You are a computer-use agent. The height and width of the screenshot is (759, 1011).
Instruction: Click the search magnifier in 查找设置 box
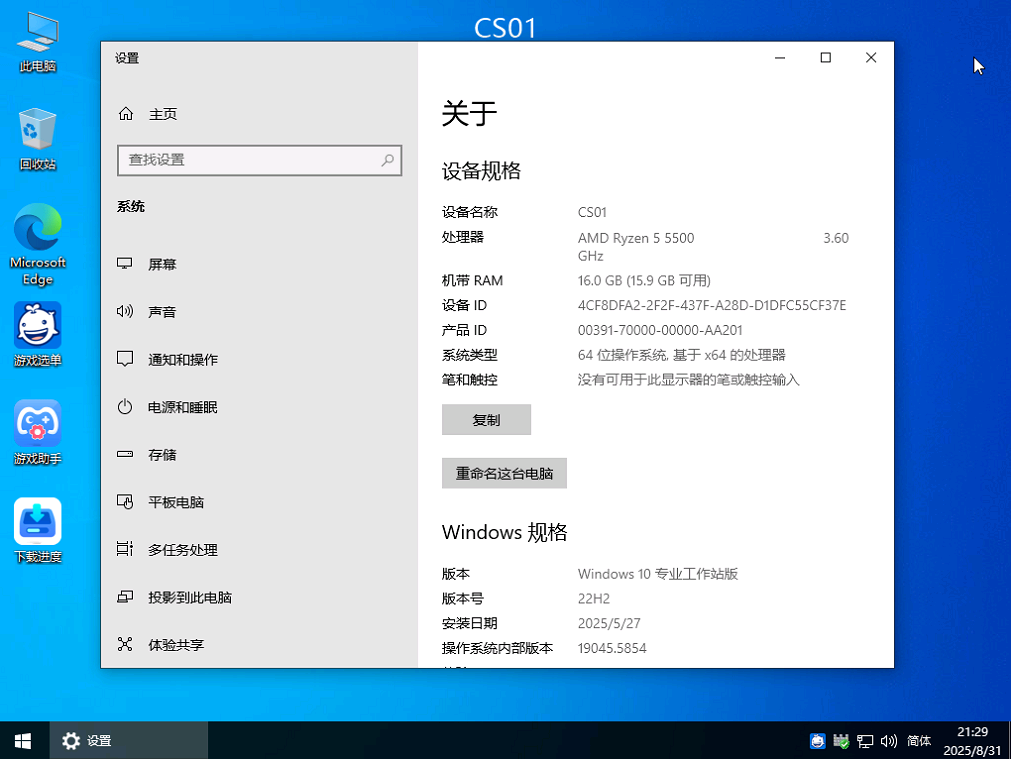pyautogui.click(x=388, y=160)
